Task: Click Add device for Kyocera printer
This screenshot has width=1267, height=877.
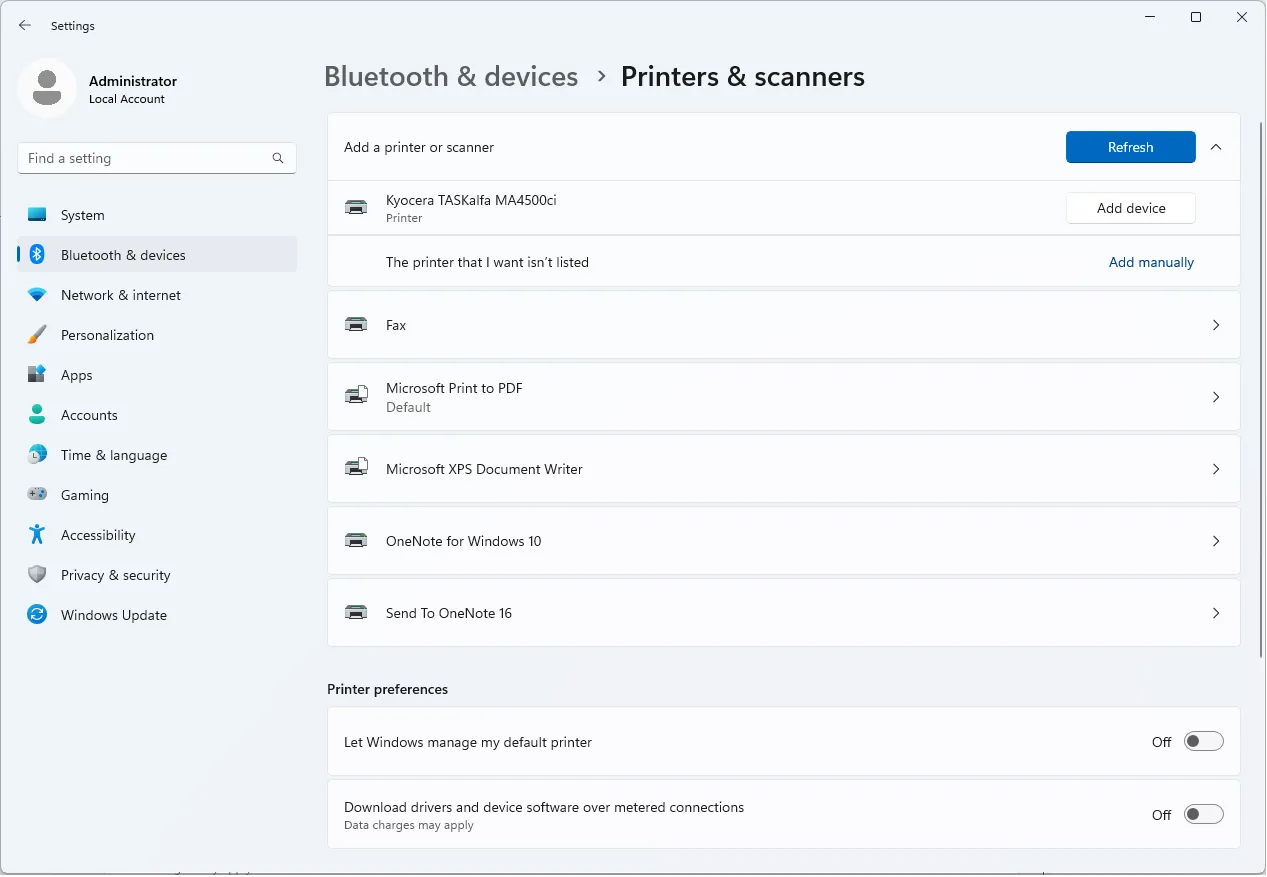Action: pos(1130,208)
